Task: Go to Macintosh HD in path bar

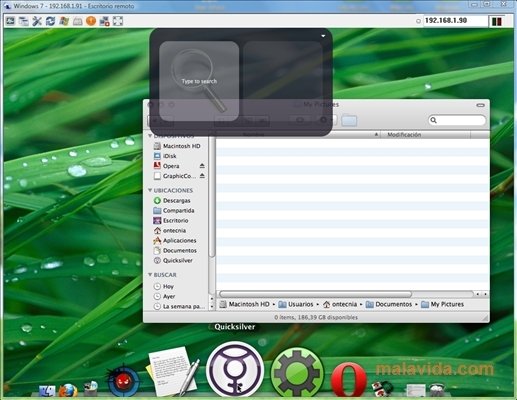Action: 245,304
